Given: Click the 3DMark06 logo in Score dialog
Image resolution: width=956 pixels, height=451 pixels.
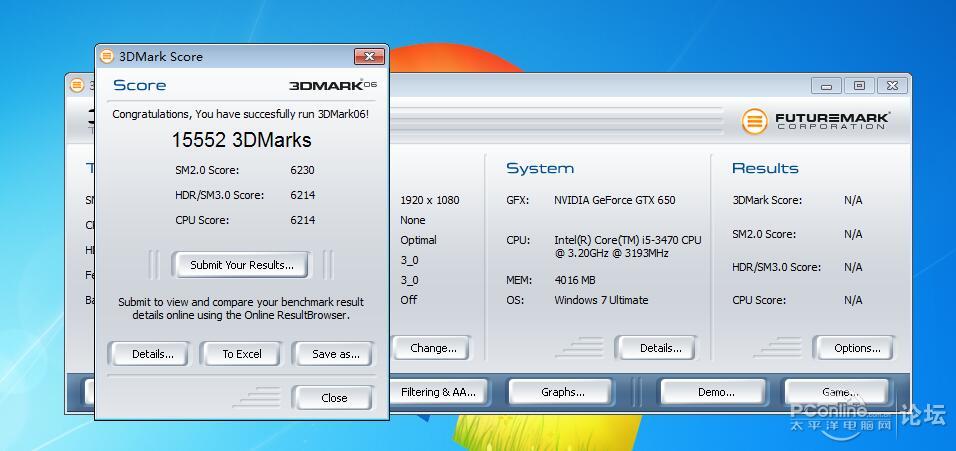Looking at the screenshot, I should pyautogui.click(x=333, y=85).
